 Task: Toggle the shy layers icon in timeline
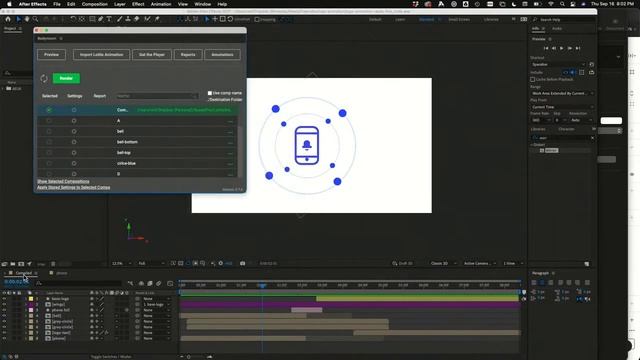(141, 283)
